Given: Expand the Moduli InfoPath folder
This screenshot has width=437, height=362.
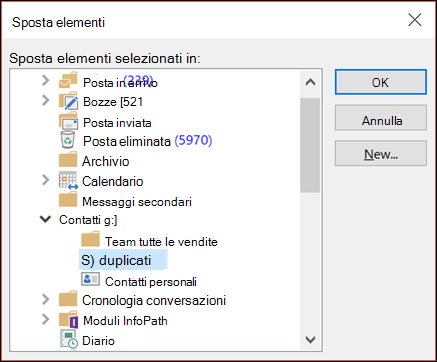Looking at the screenshot, I should (x=46, y=319).
